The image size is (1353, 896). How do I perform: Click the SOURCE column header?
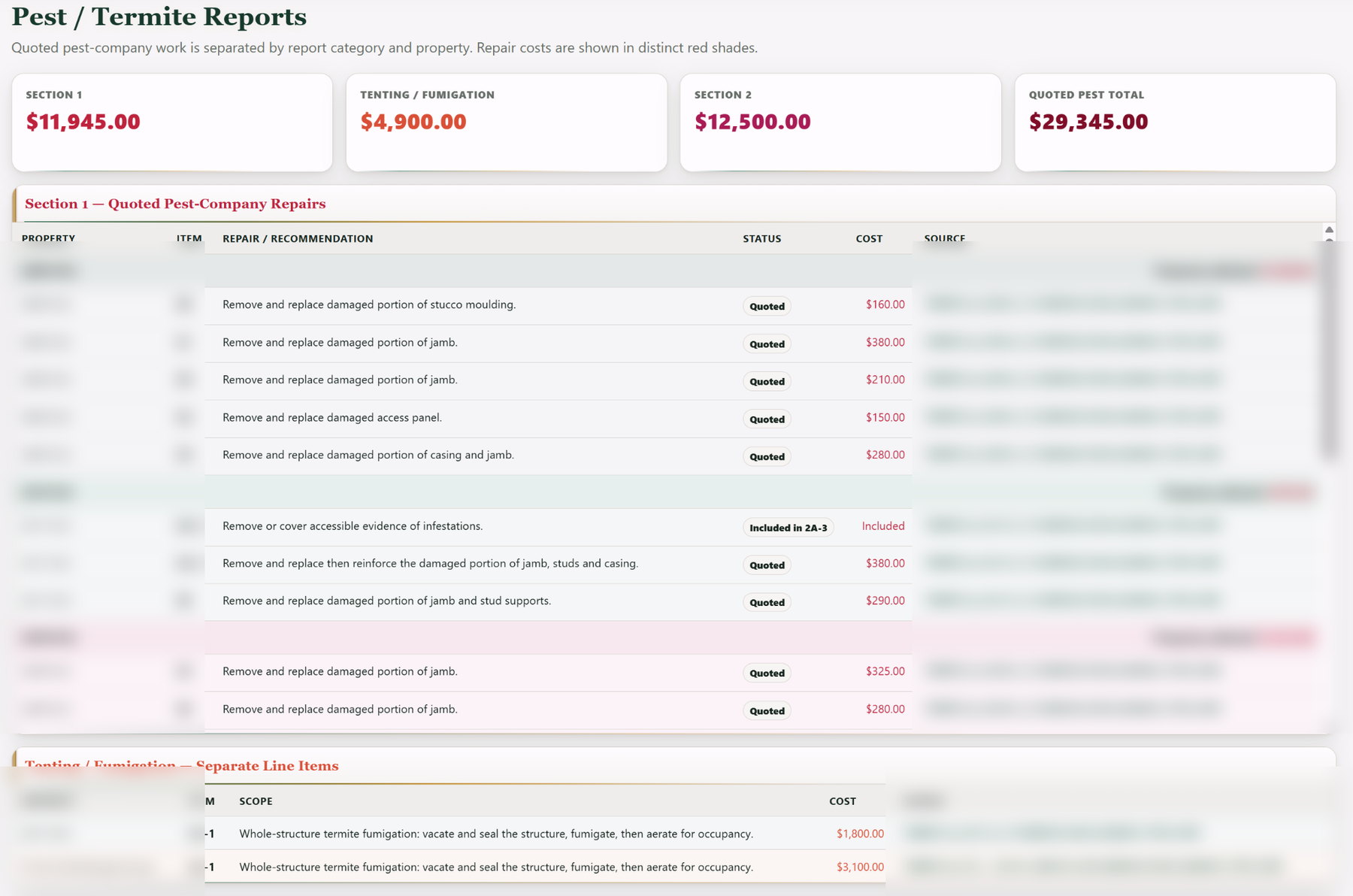(x=945, y=238)
